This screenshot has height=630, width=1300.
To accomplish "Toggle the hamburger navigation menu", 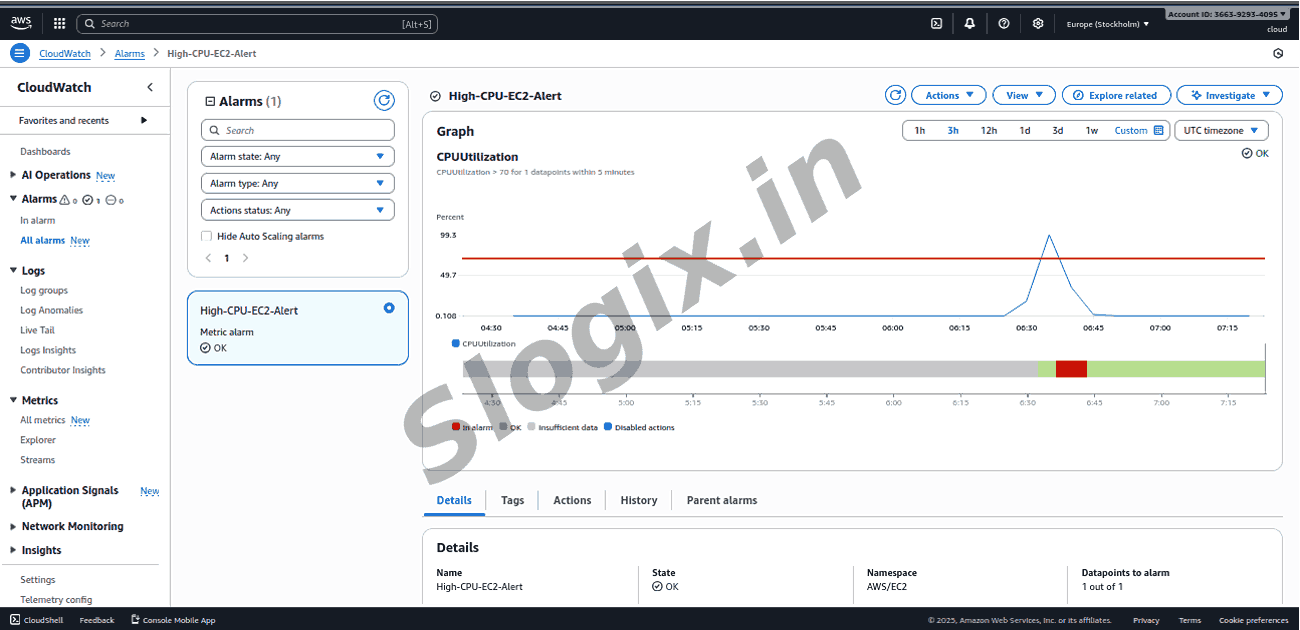I will point(20,53).
